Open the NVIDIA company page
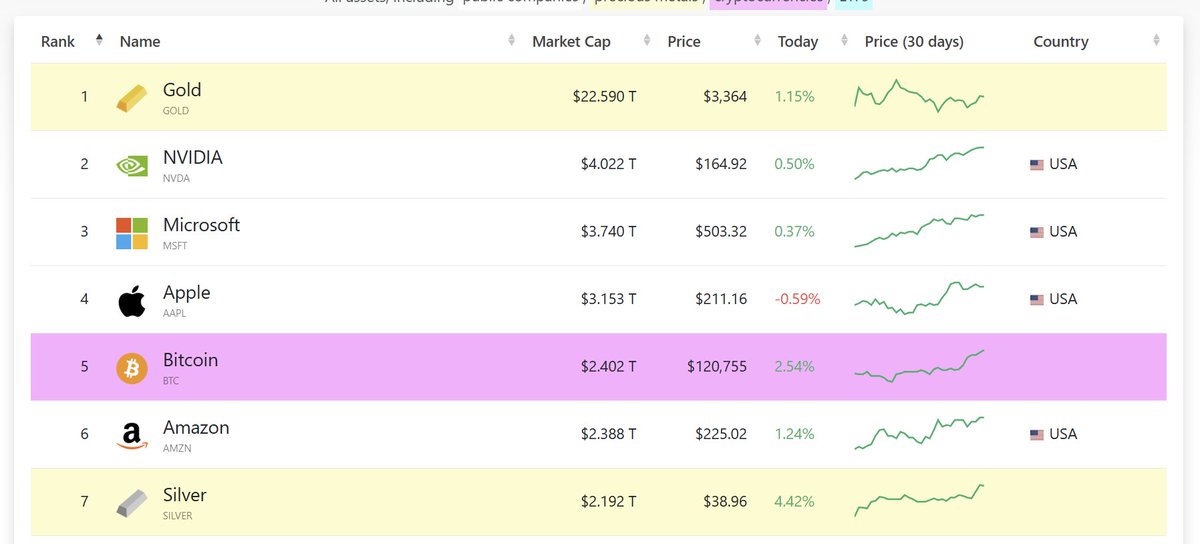 (193, 157)
